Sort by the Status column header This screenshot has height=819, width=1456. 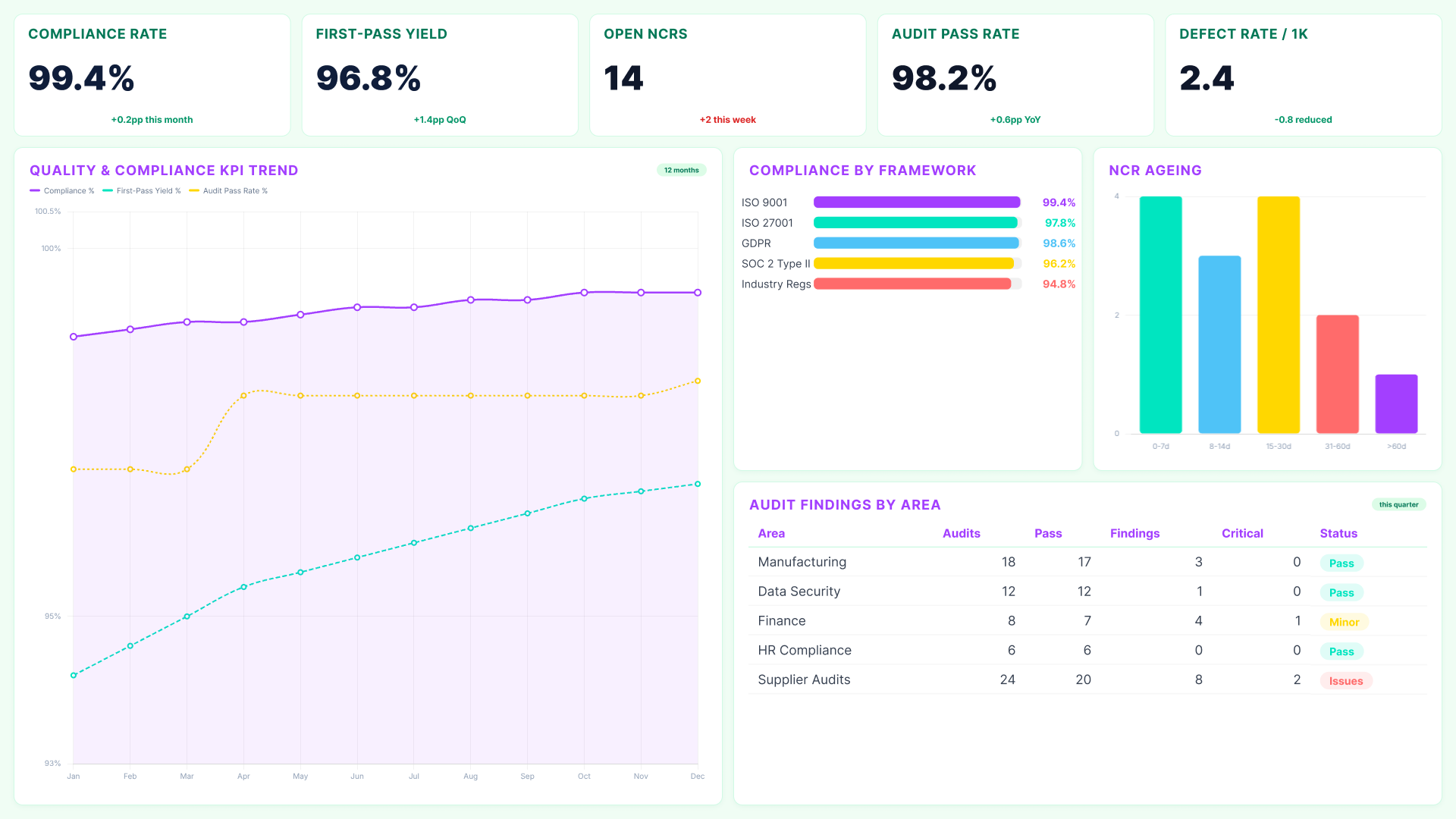[x=1338, y=533]
